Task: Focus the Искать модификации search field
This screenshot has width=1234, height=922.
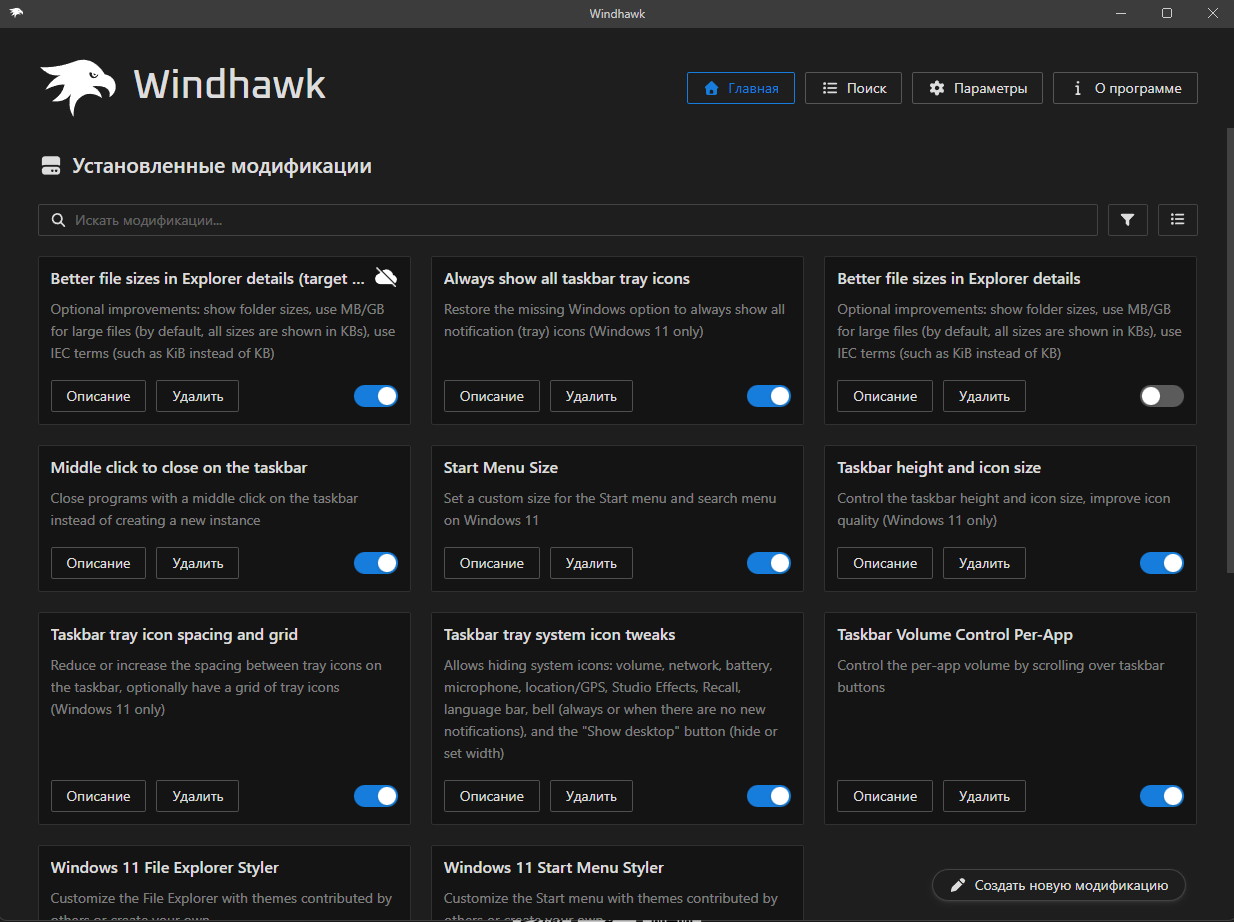Action: point(567,220)
